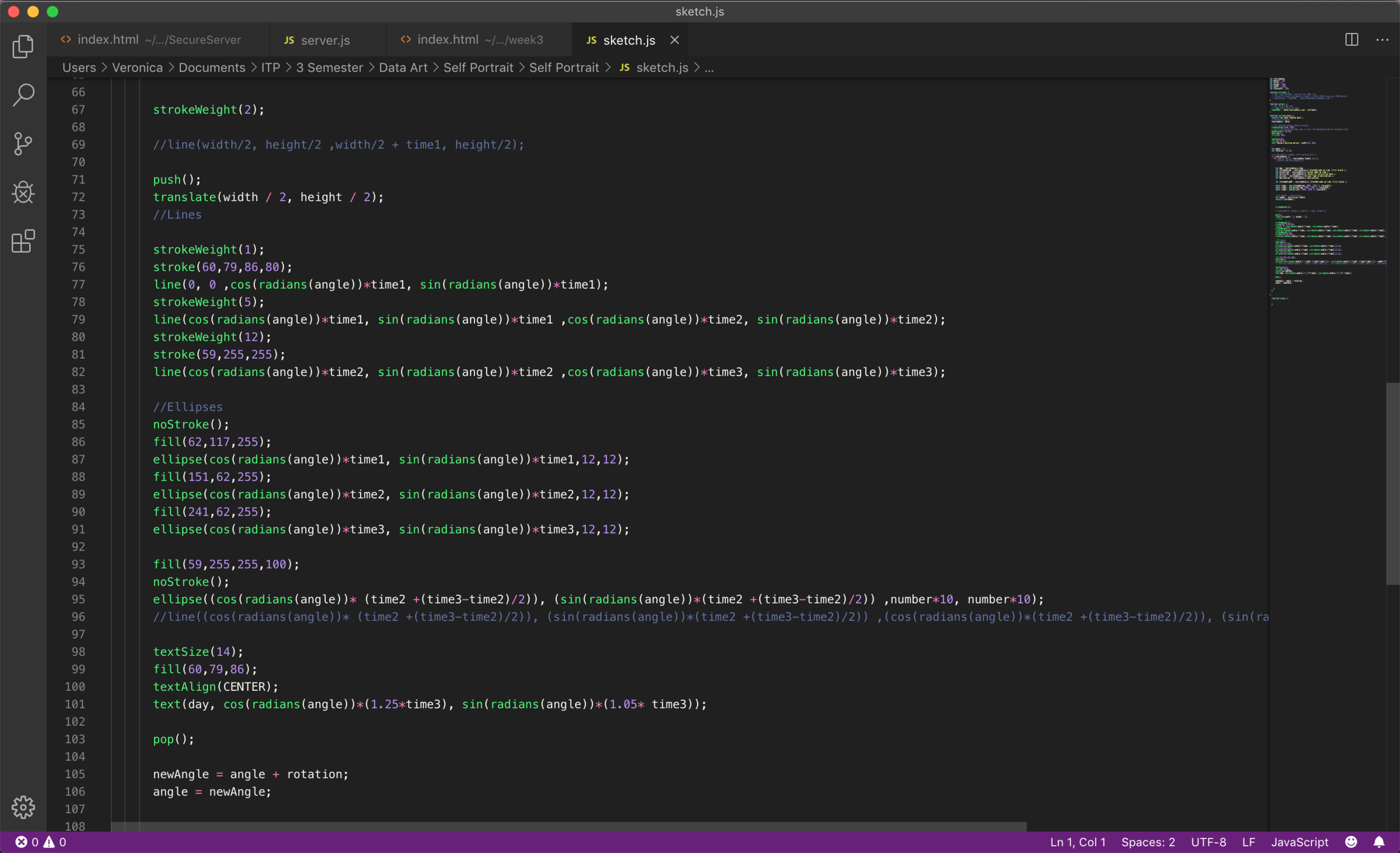This screenshot has height=853, width=1400.
Task: Open the notifications bell icon
Action: pyautogui.click(x=1379, y=842)
